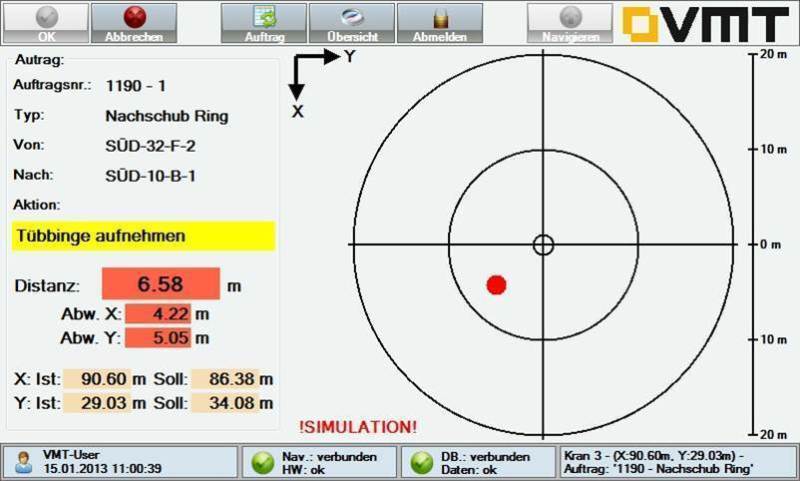Click the green DB connected status icon
This screenshot has width=800, height=481.
tap(421, 463)
